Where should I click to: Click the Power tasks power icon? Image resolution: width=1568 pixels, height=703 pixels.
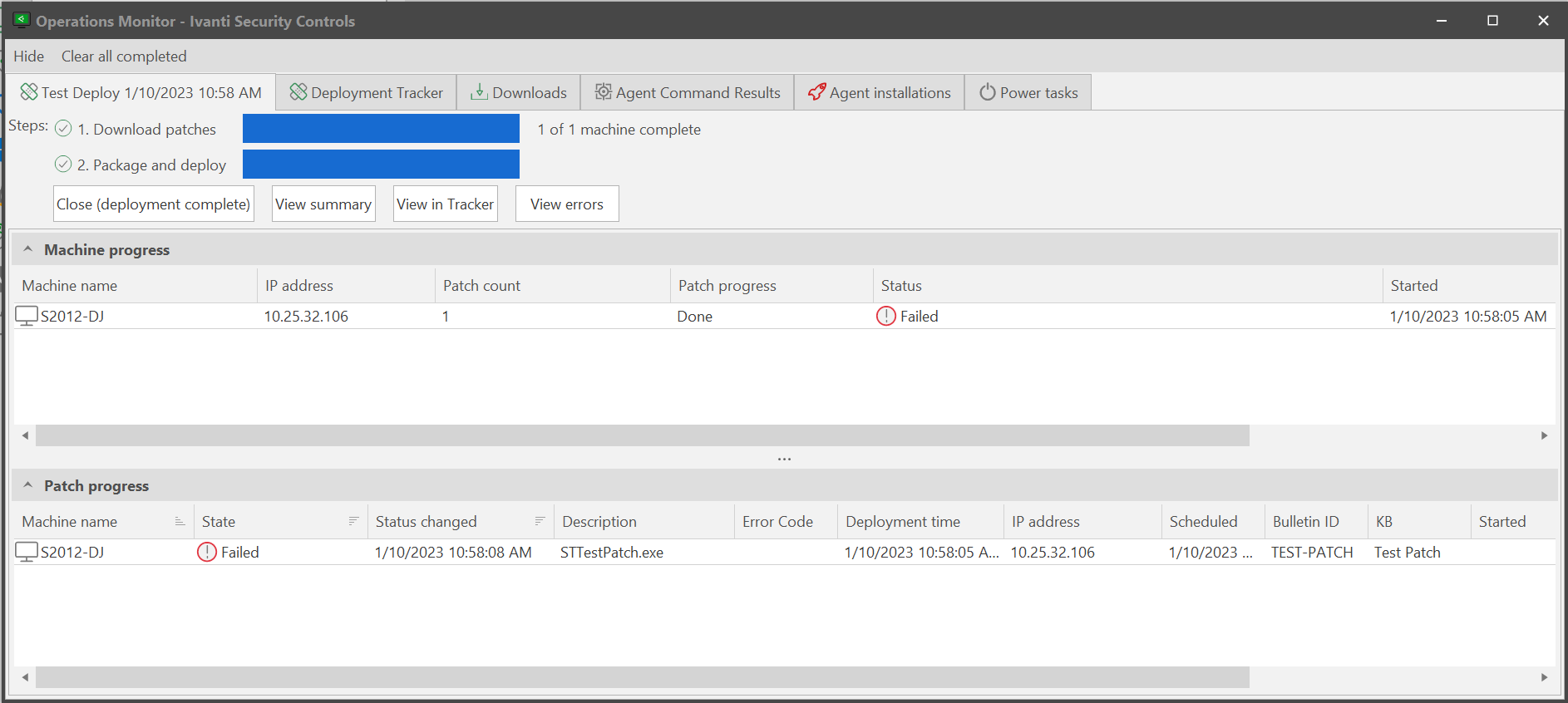[987, 92]
